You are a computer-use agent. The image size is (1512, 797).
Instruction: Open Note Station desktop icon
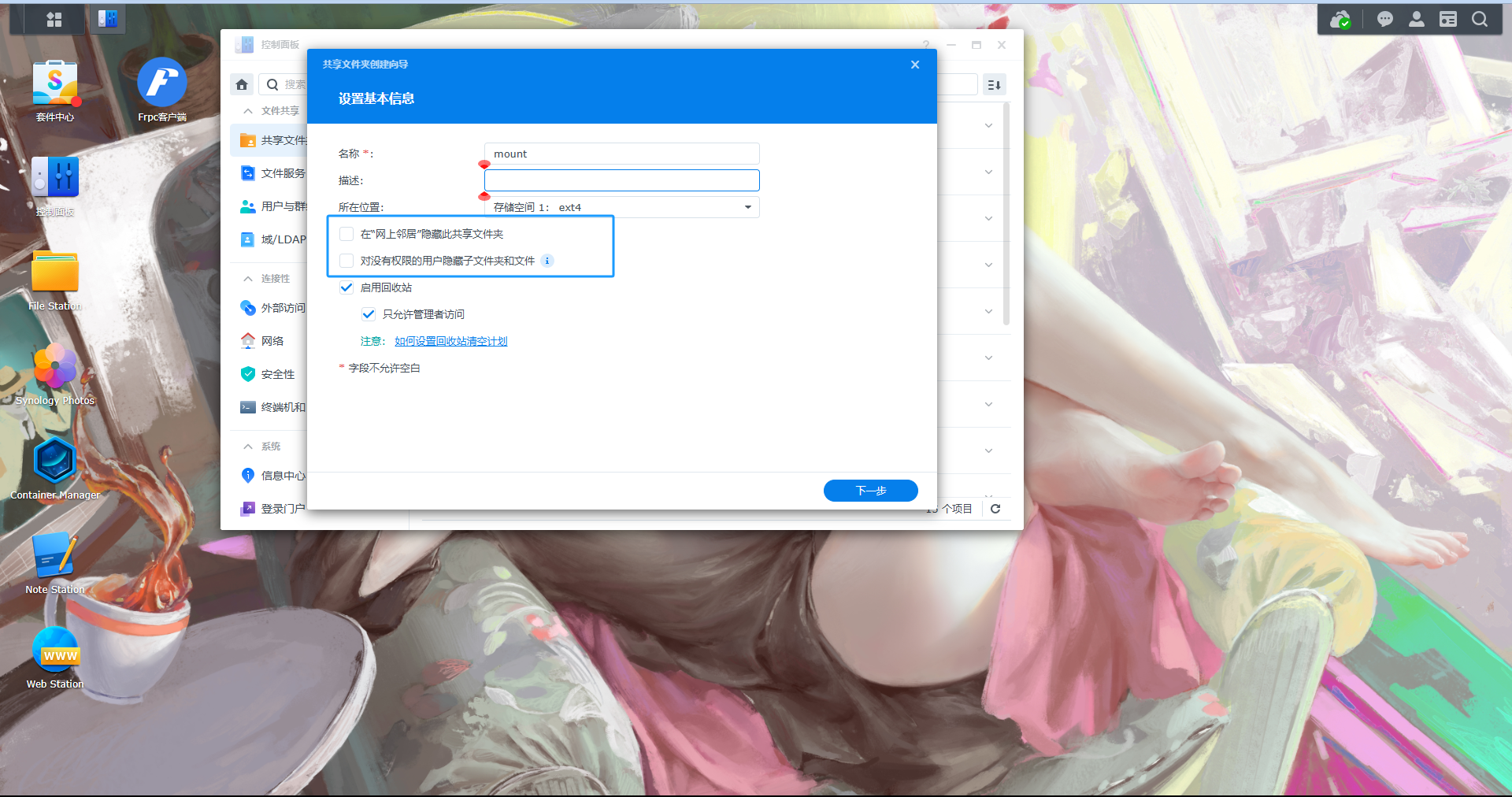pyautogui.click(x=55, y=556)
